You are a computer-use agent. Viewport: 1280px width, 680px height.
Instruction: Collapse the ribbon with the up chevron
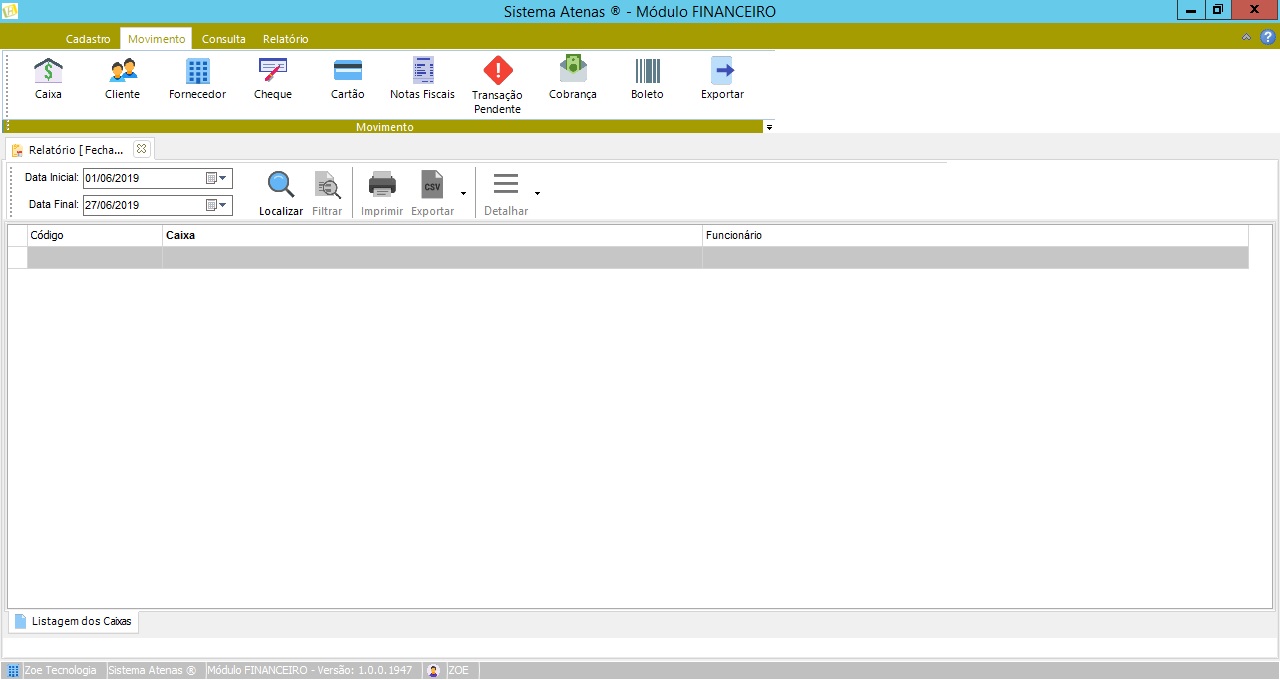pyautogui.click(x=1246, y=37)
